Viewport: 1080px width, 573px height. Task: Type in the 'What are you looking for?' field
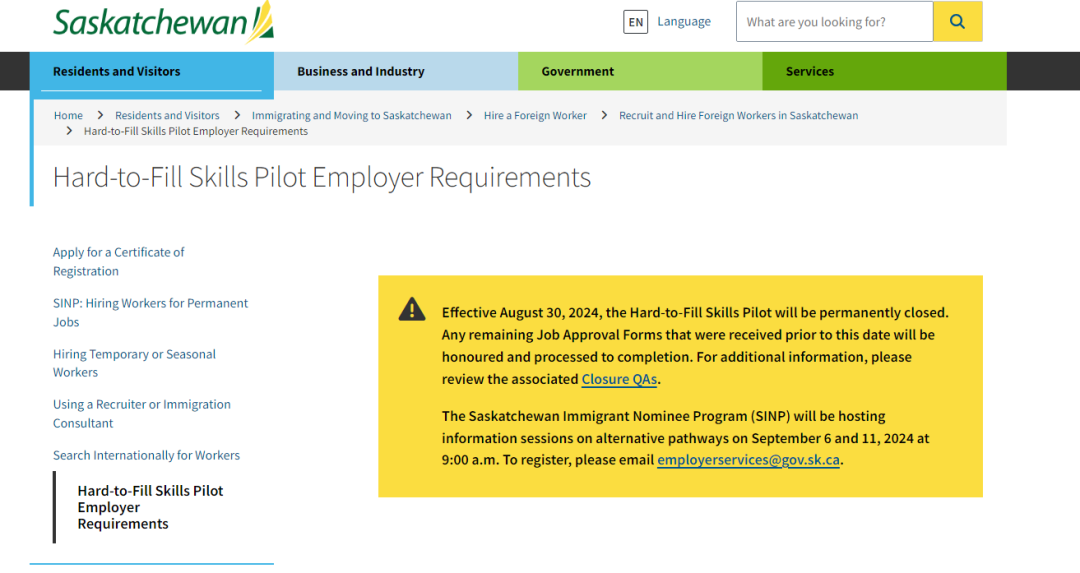(834, 22)
